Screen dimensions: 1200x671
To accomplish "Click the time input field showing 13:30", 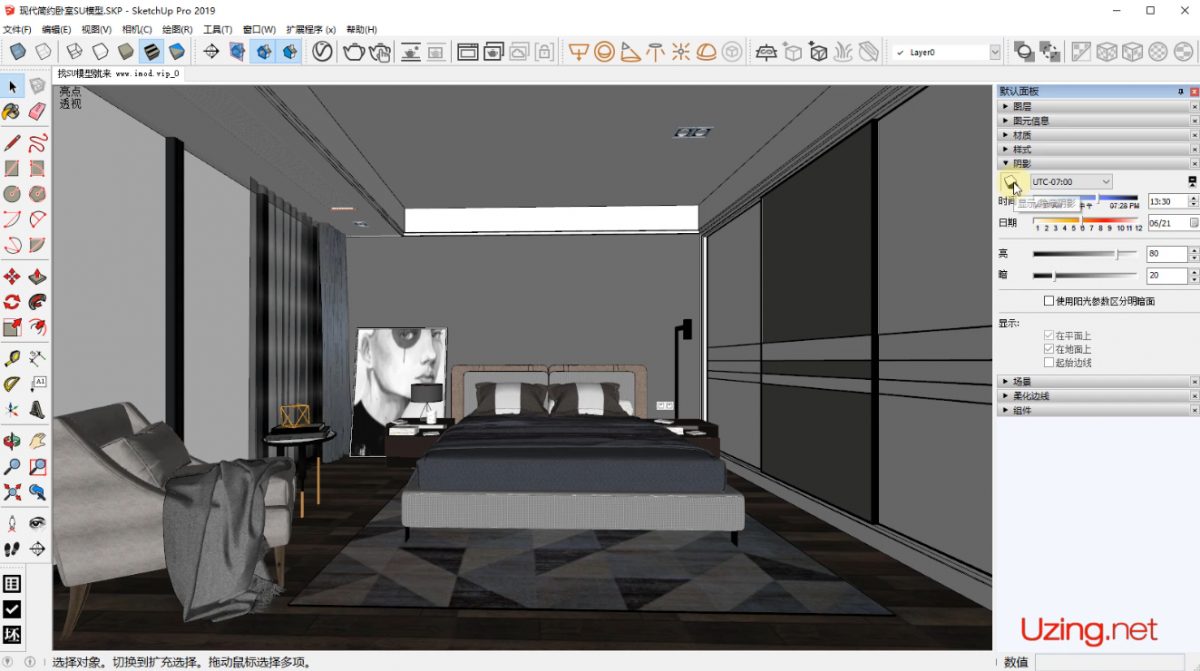I will click(1166, 202).
